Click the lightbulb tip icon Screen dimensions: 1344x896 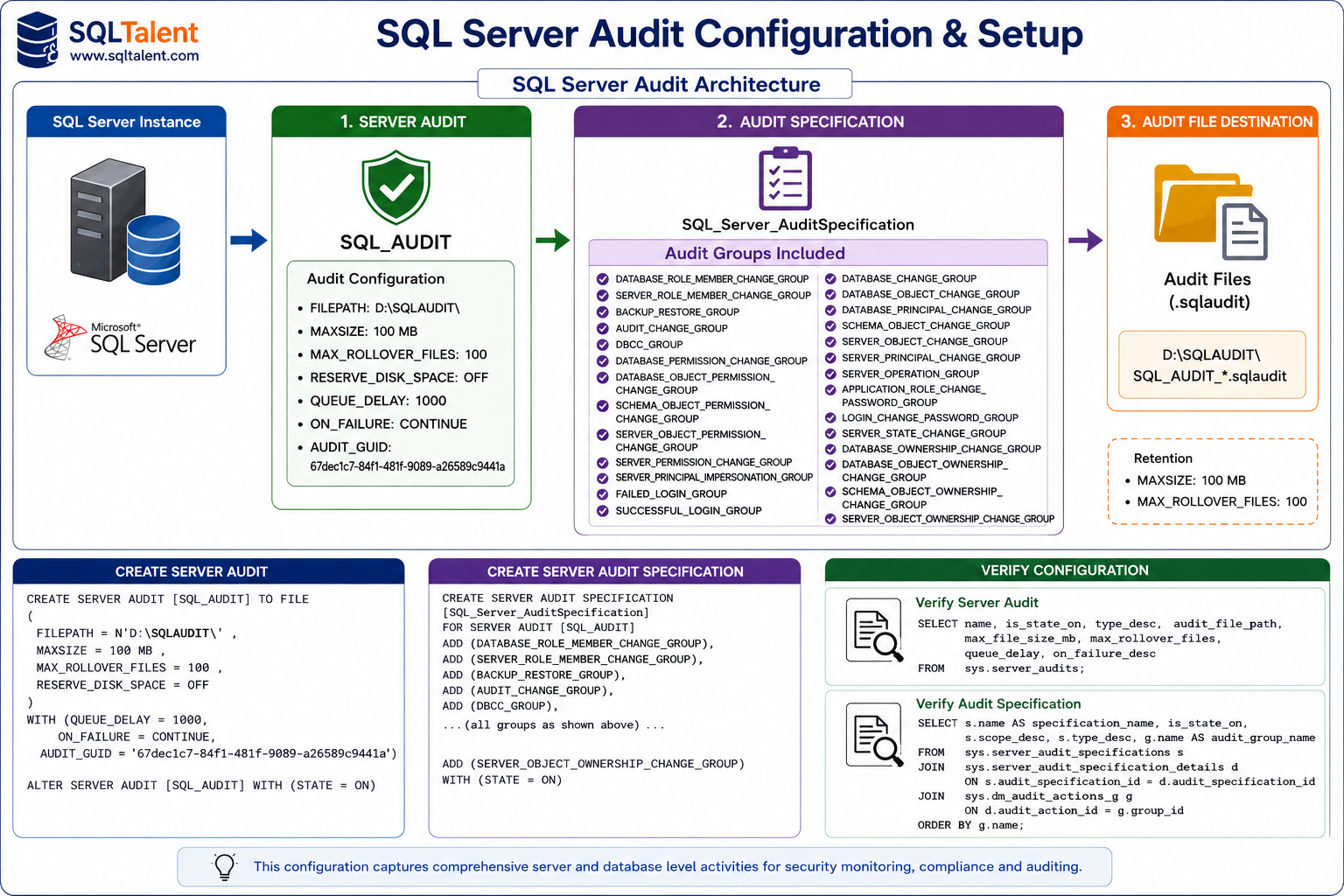(225, 866)
